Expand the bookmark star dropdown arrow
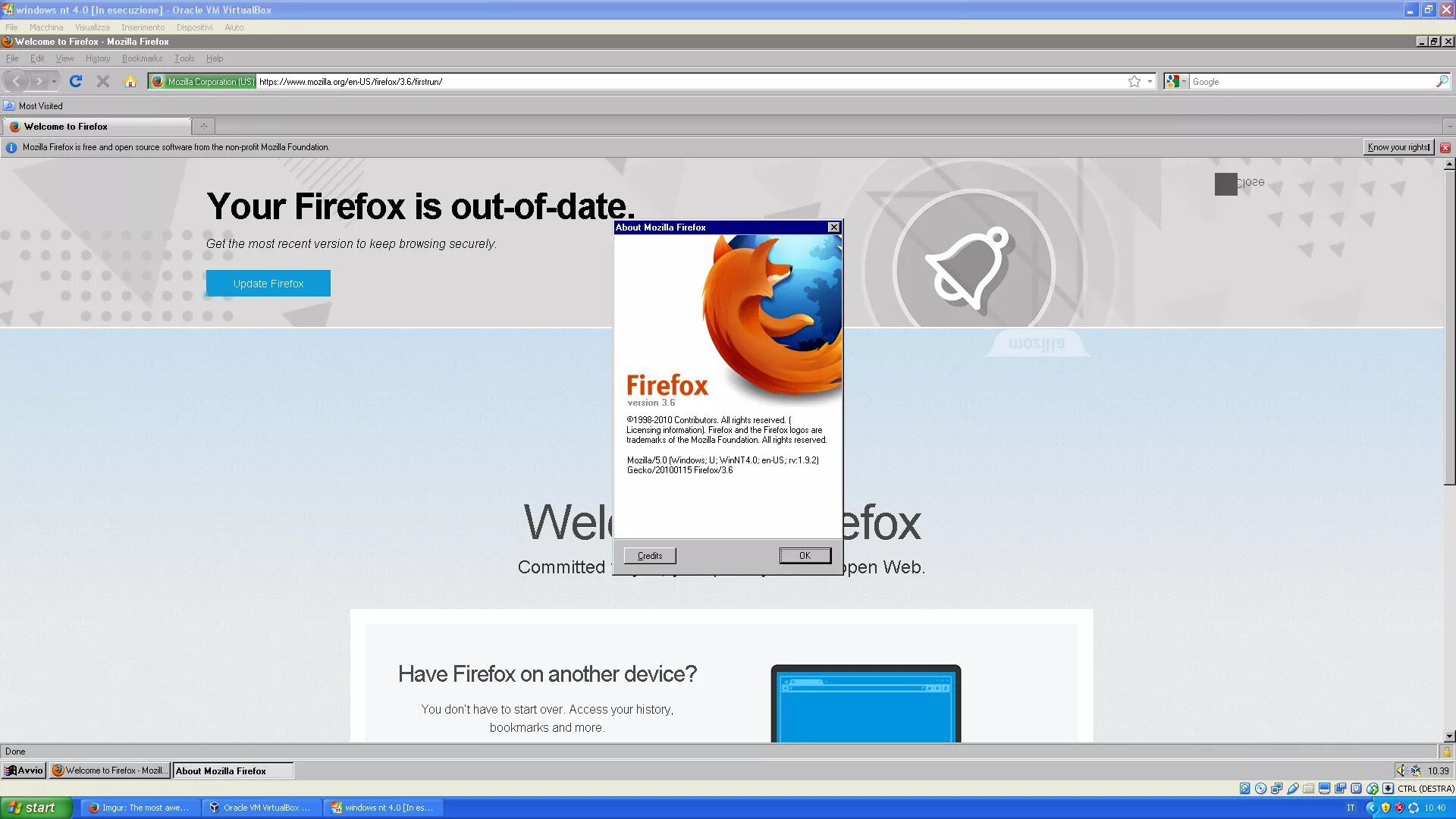The width and height of the screenshot is (1456, 819). [x=1150, y=81]
